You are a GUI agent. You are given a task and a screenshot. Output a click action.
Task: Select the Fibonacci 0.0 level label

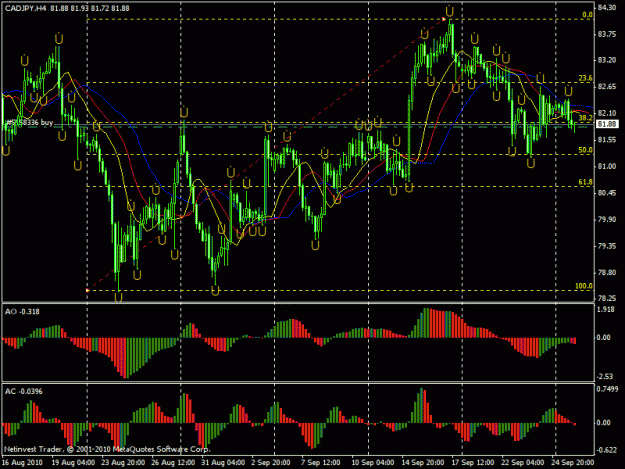pyautogui.click(x=587, y=15)
